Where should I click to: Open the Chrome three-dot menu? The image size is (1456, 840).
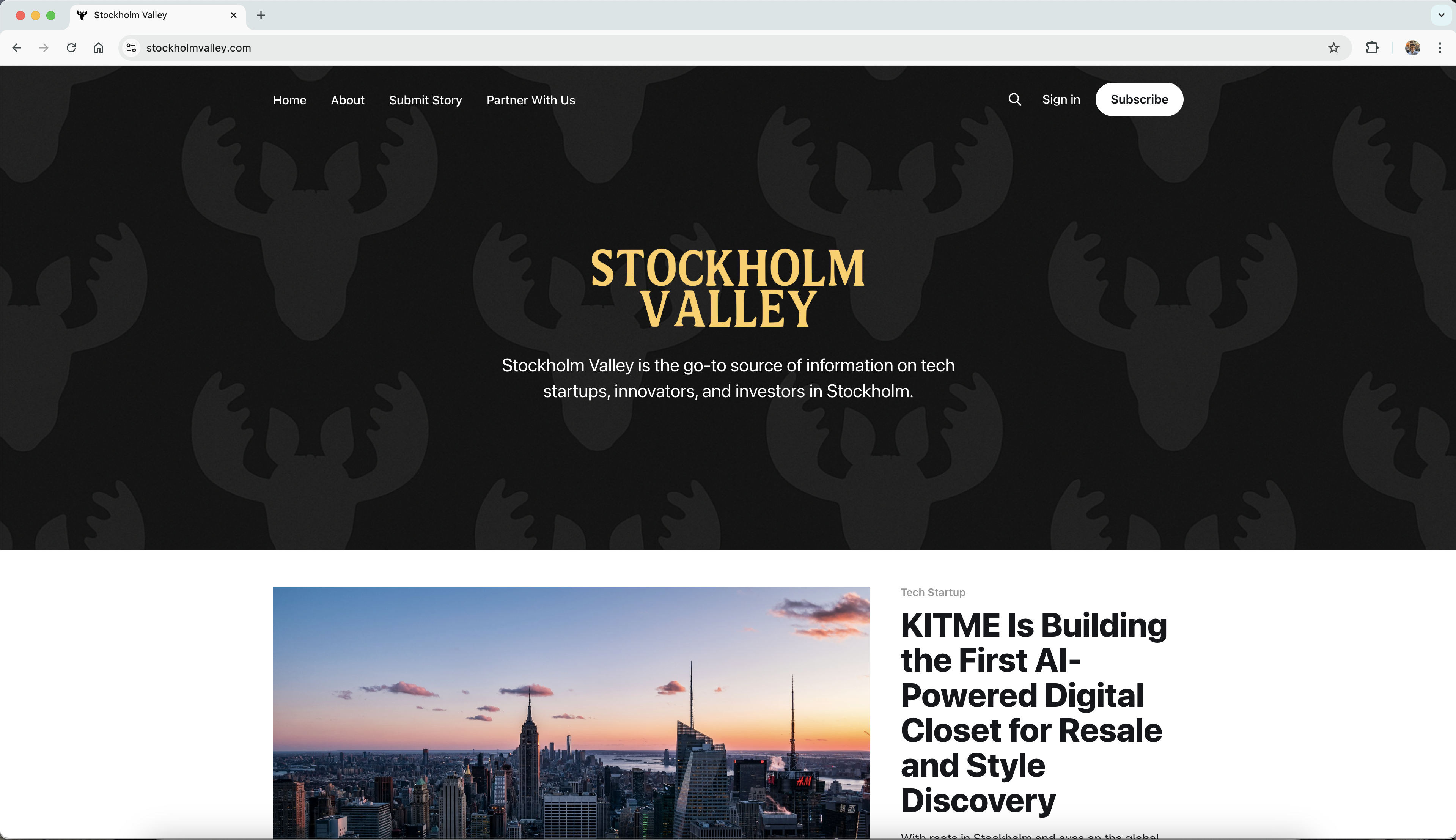(1440, 48)
